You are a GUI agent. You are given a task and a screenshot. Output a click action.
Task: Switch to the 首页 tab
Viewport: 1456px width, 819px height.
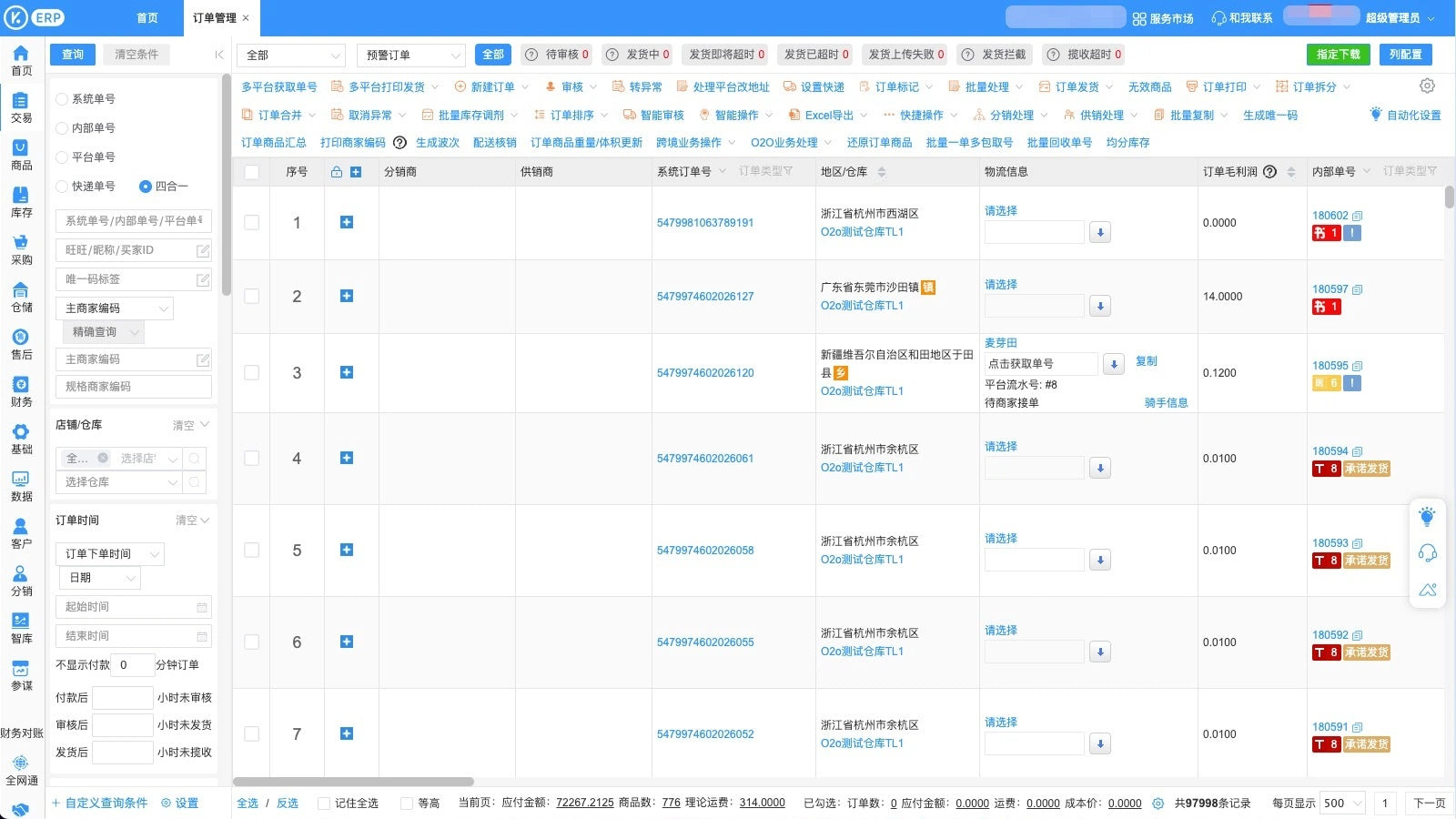tap(147, 18)
